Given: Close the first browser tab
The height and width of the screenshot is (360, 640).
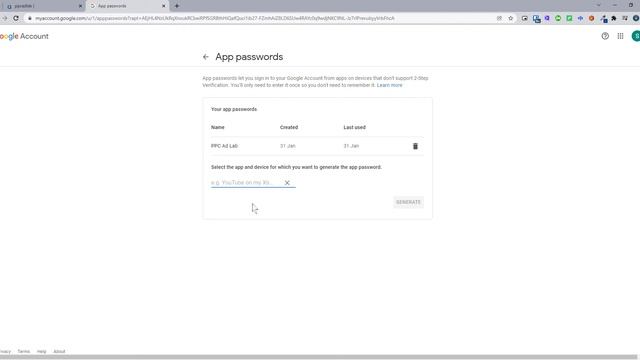Looking at the screenshot, I should pyautogui.click(x=80, y=6).
